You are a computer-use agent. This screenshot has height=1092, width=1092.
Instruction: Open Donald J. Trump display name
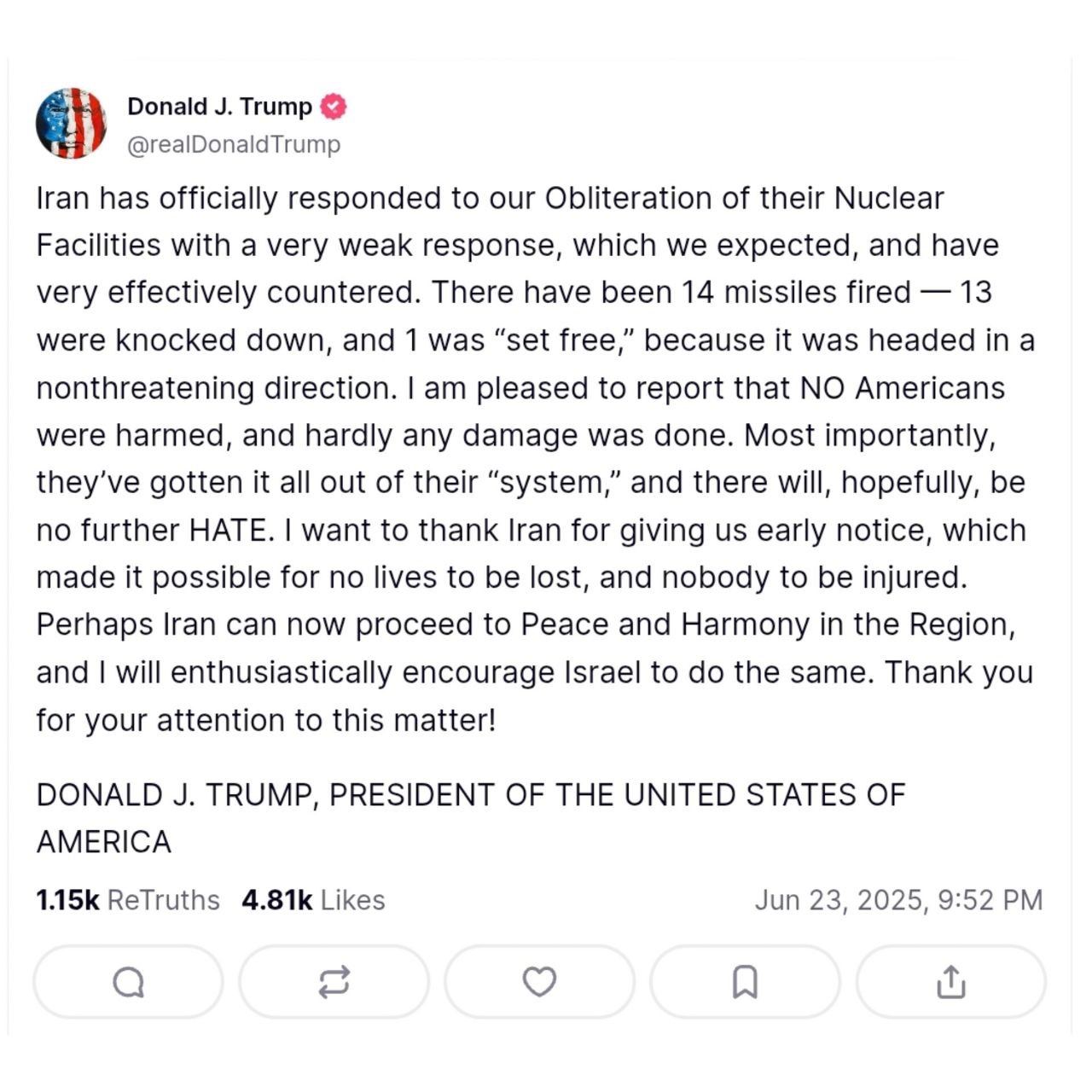pos(219,107)
